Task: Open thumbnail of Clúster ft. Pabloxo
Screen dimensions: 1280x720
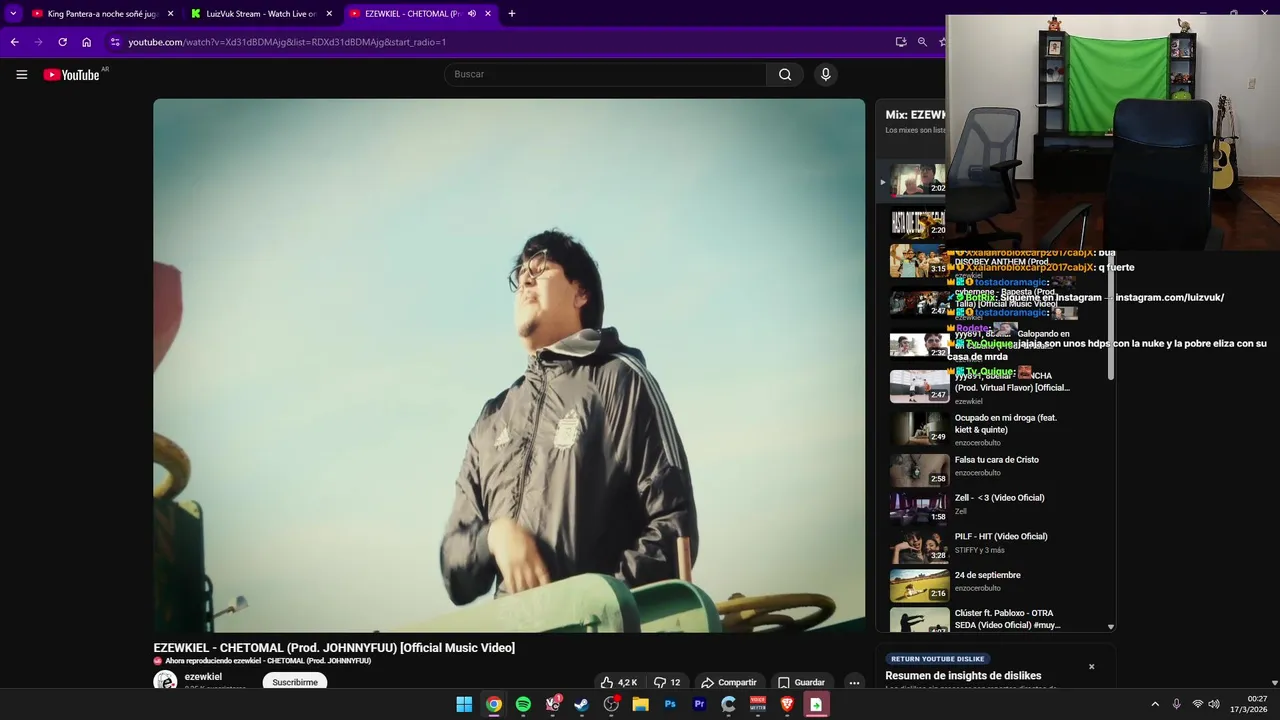Action: click(x=919, y=620)
